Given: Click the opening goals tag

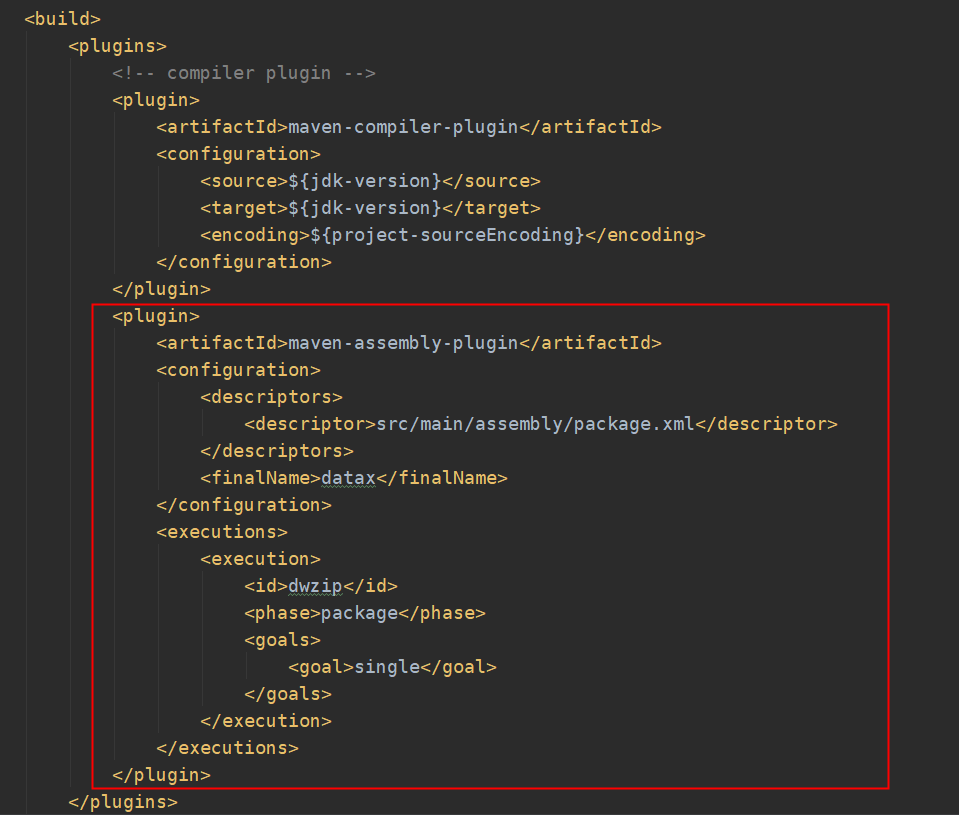Looking at the screenshot, I should 282,640.
